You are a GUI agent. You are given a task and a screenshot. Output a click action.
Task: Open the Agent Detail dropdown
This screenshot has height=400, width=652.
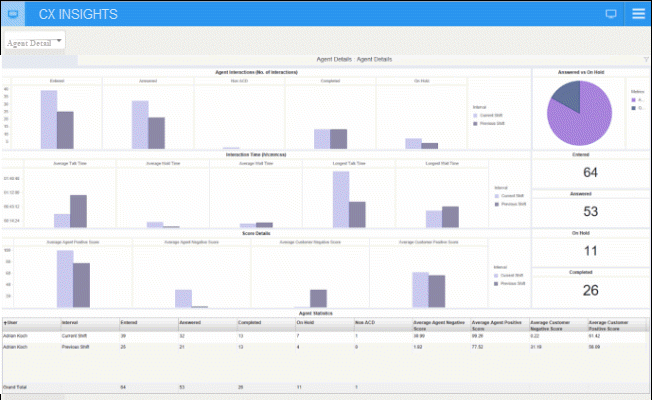click(35, 43)
